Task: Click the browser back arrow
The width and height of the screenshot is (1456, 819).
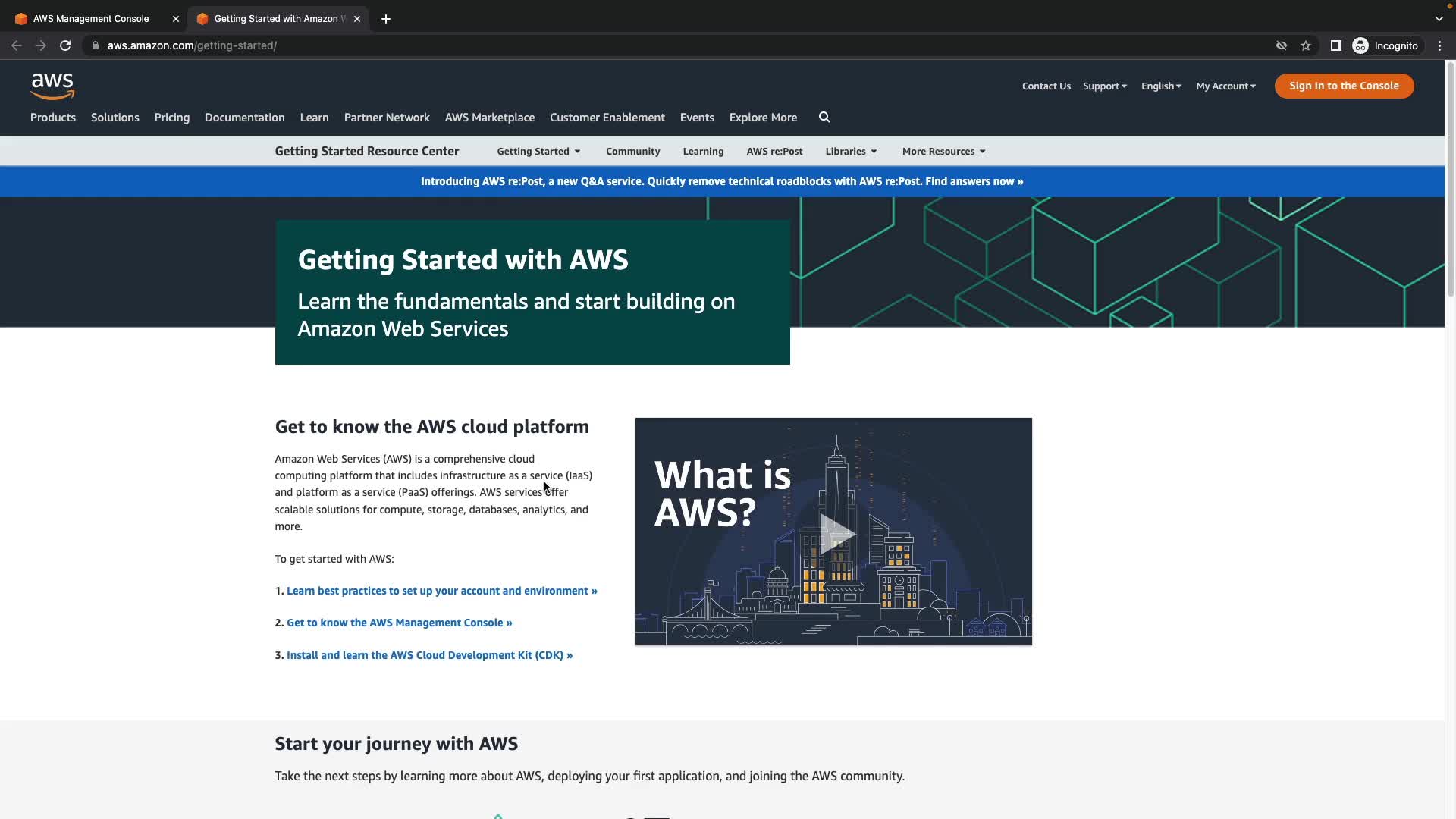Action: tap(17, 45)
